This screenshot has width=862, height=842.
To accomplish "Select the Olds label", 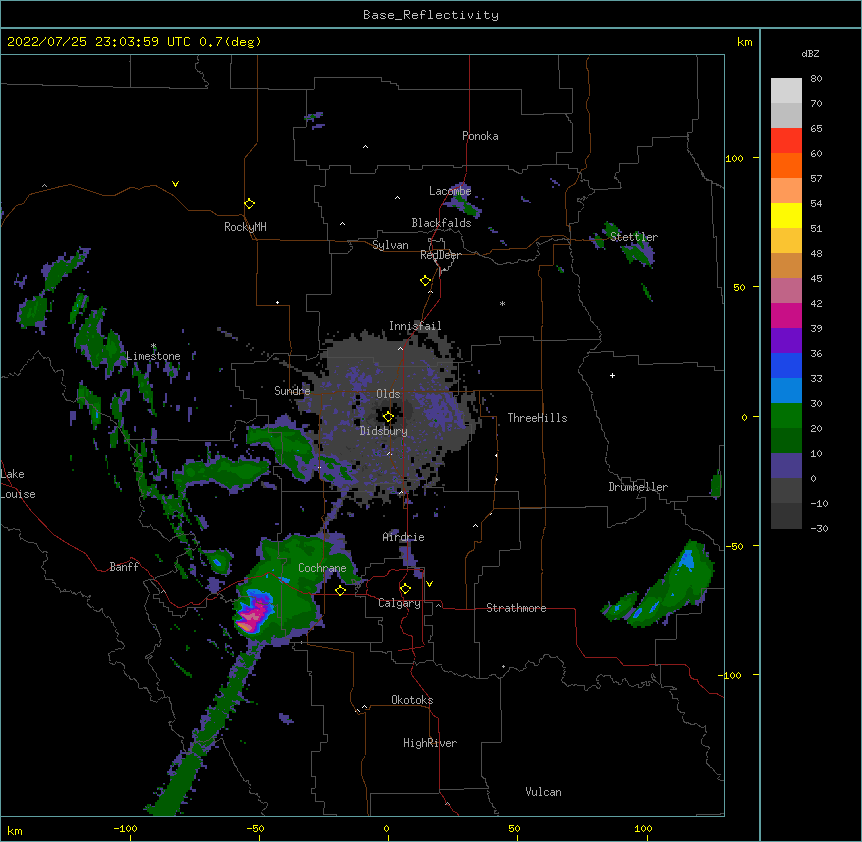I will [388, 394].
